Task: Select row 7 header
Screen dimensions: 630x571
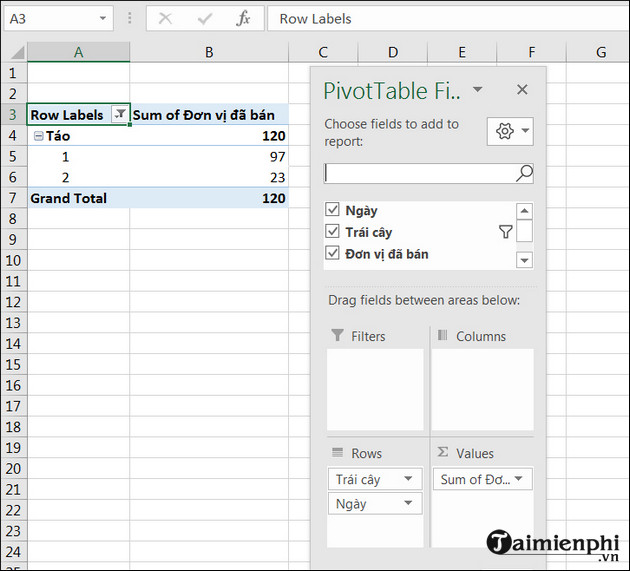Action: (13, 198)
